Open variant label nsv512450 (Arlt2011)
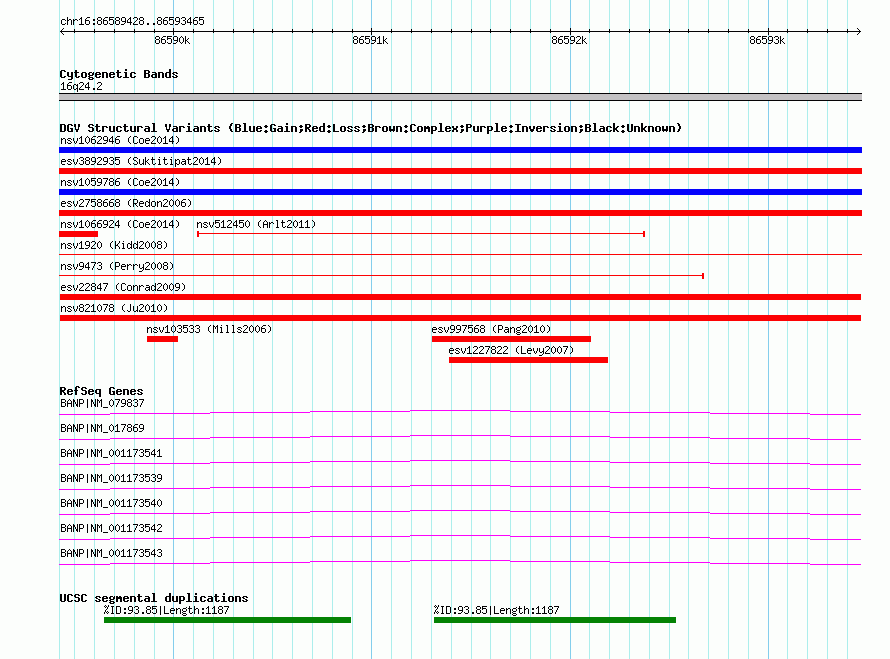The width and height of the screenshot is (890, 659). pos(256,224)
